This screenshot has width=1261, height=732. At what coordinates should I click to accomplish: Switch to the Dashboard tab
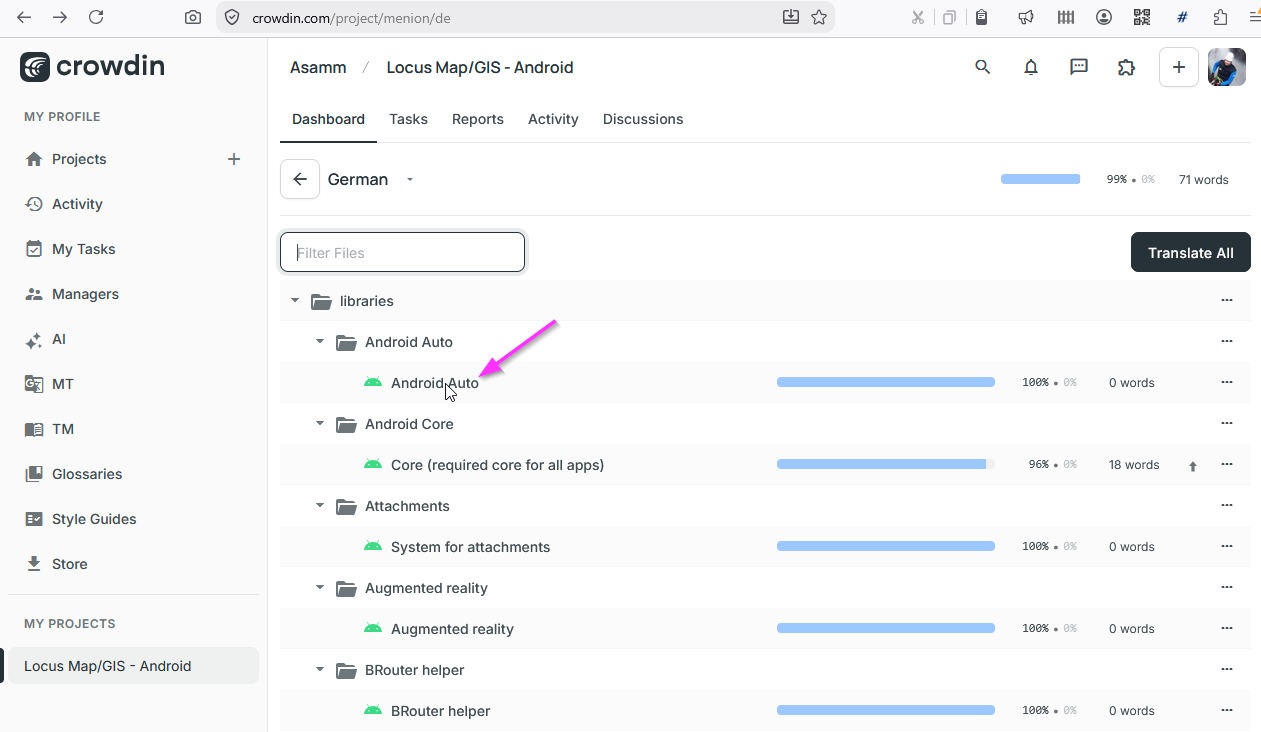click(x=328, y=119)
